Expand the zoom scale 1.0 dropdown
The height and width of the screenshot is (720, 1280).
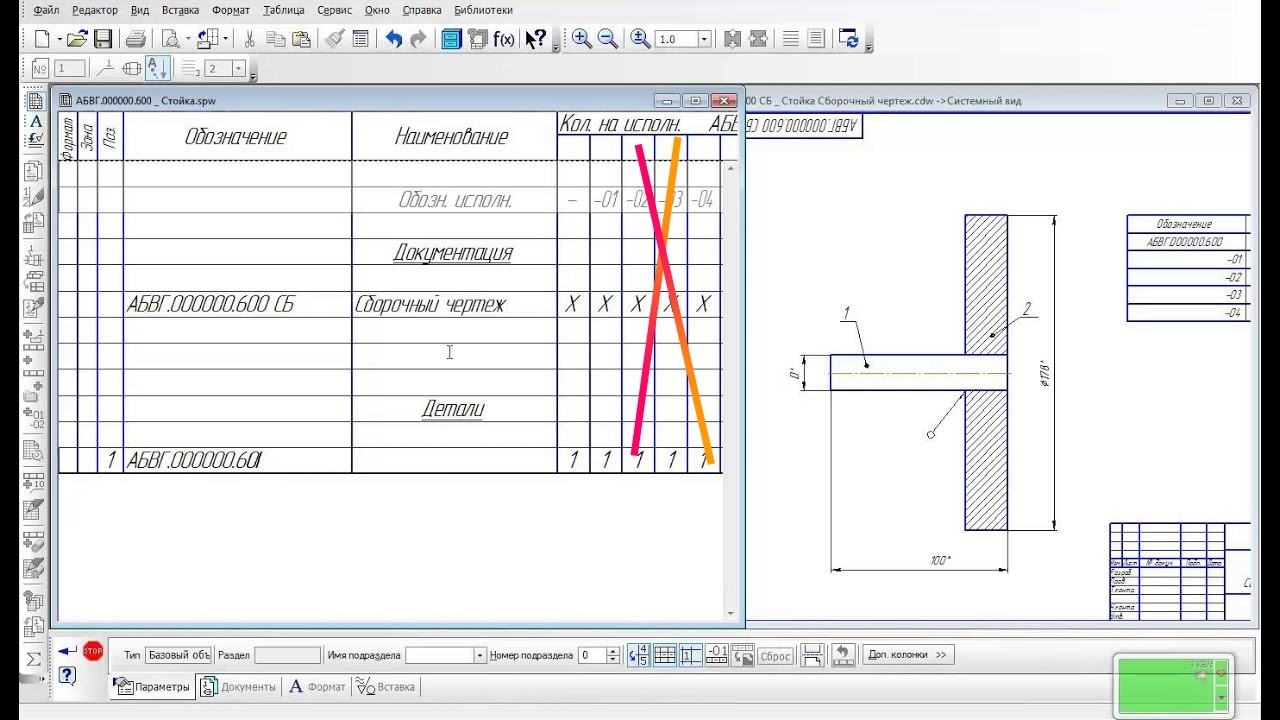point(704,39)
